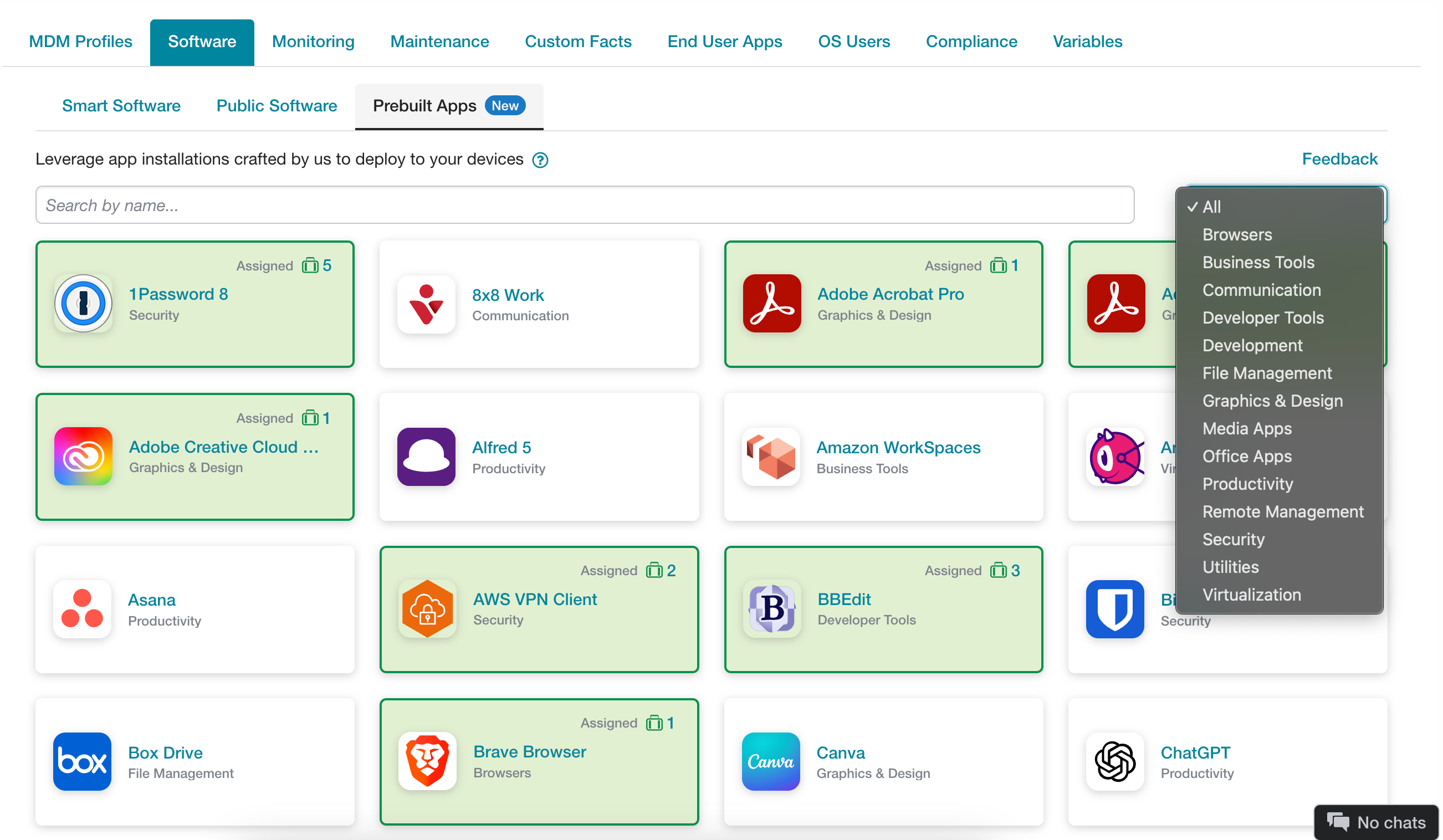Click the BBEdit app icon

771,609
